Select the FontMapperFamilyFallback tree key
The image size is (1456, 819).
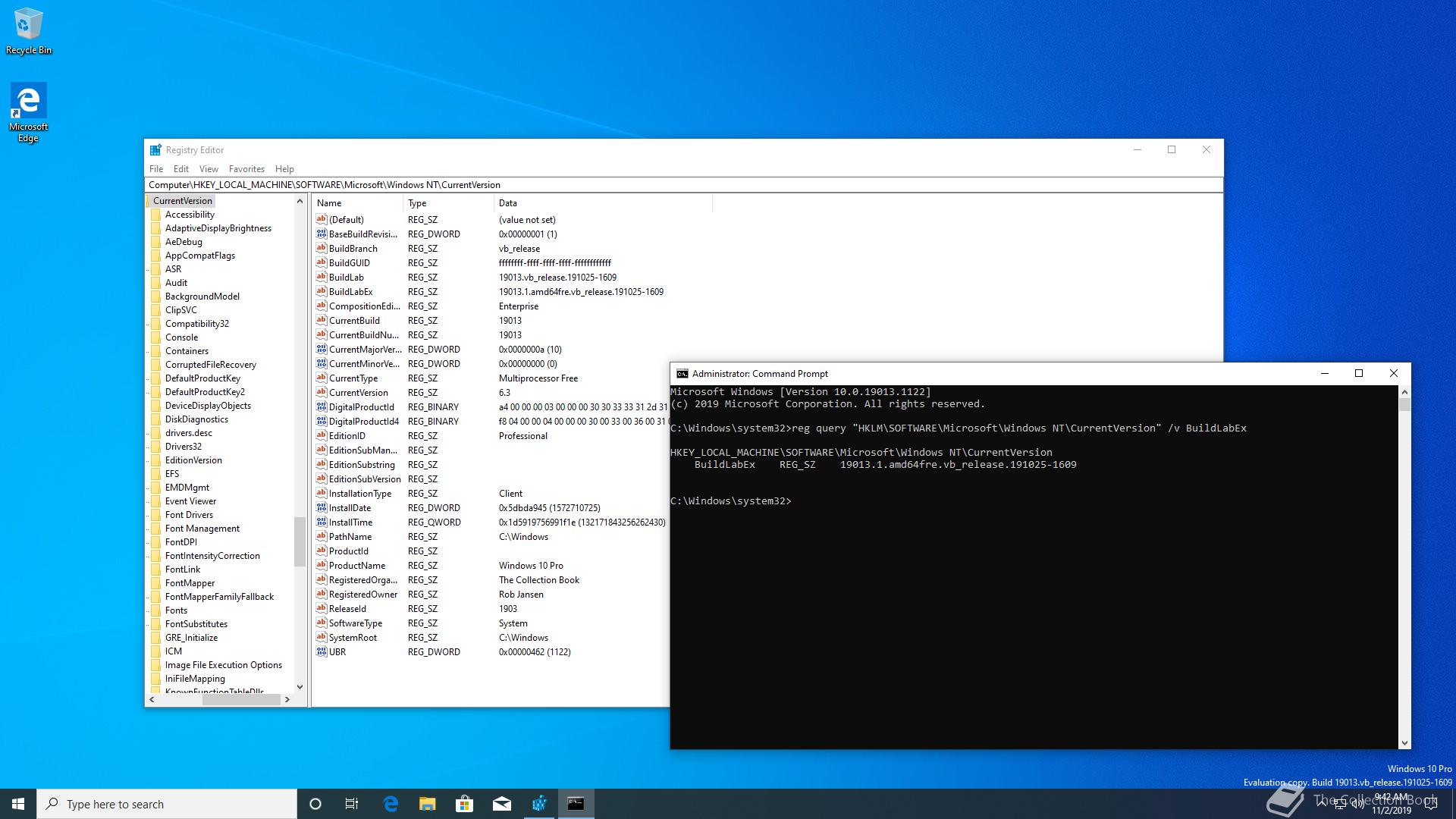tap(220, 597)
